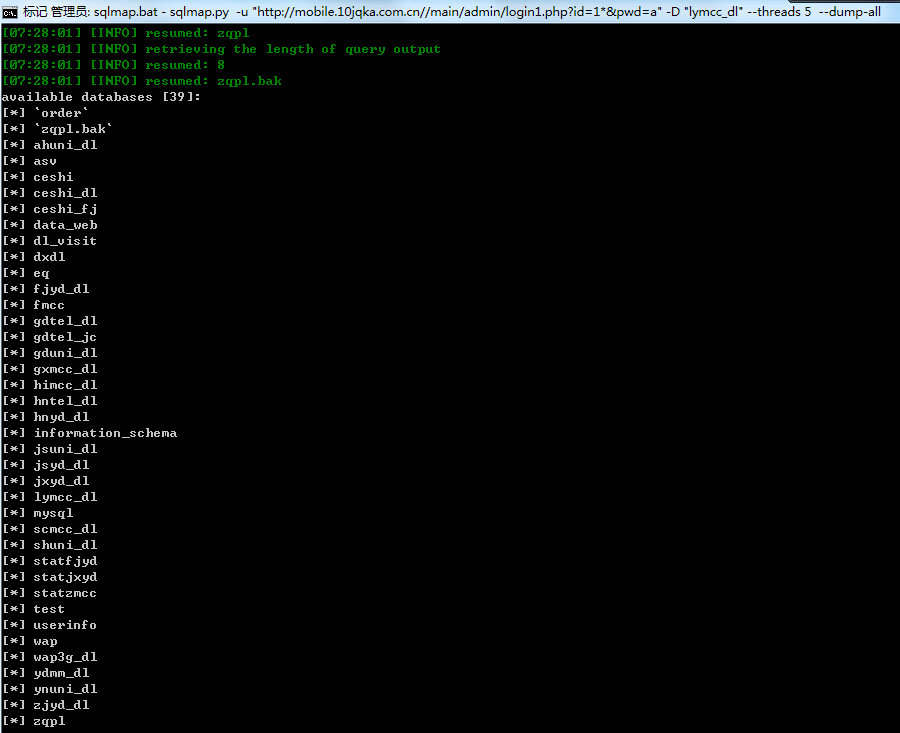This screenshot has height=733, width=900.
Task: Select the fmcc database row
Action: coord(33,305)
